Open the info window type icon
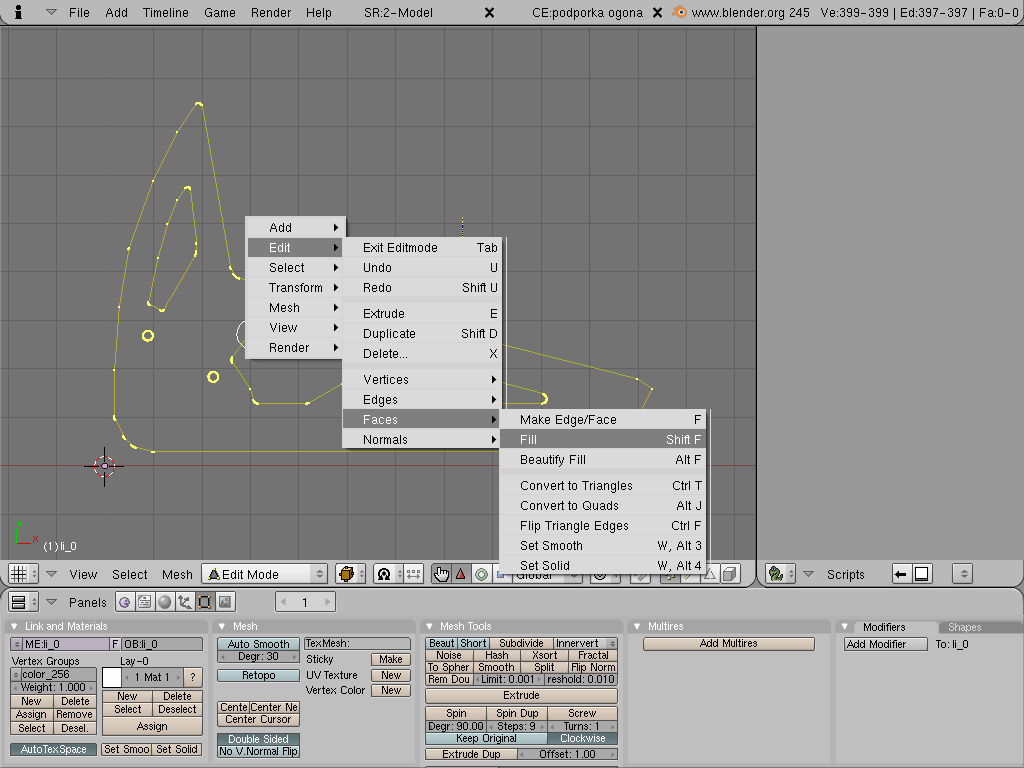 (x=18, y=12)
